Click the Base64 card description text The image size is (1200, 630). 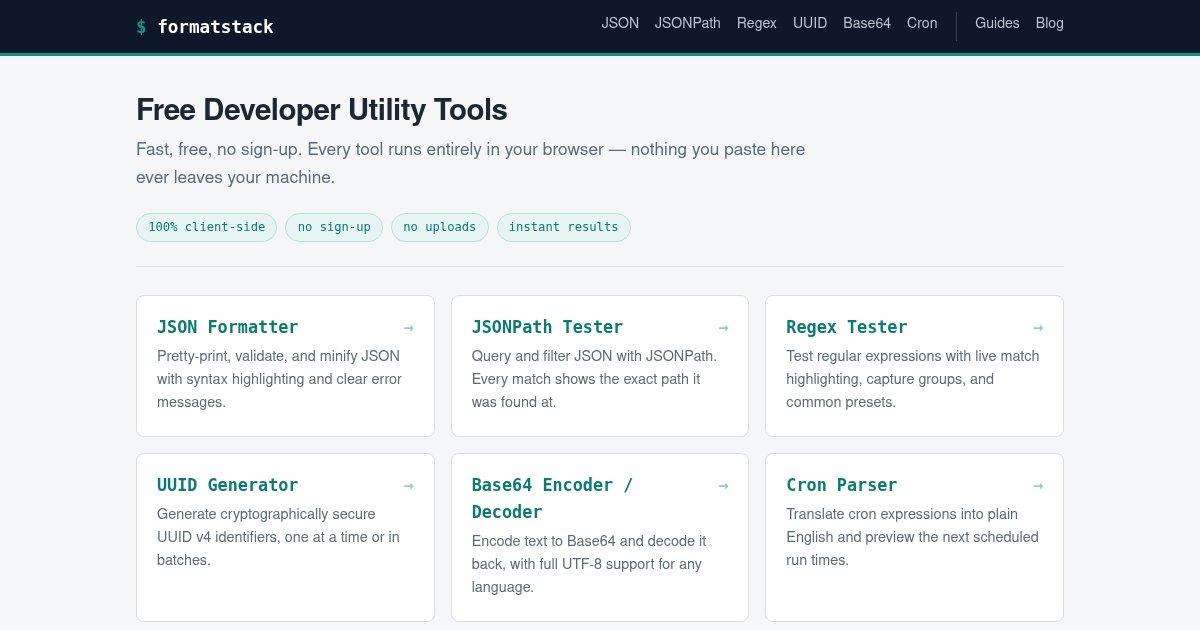[x=589, y=564]
